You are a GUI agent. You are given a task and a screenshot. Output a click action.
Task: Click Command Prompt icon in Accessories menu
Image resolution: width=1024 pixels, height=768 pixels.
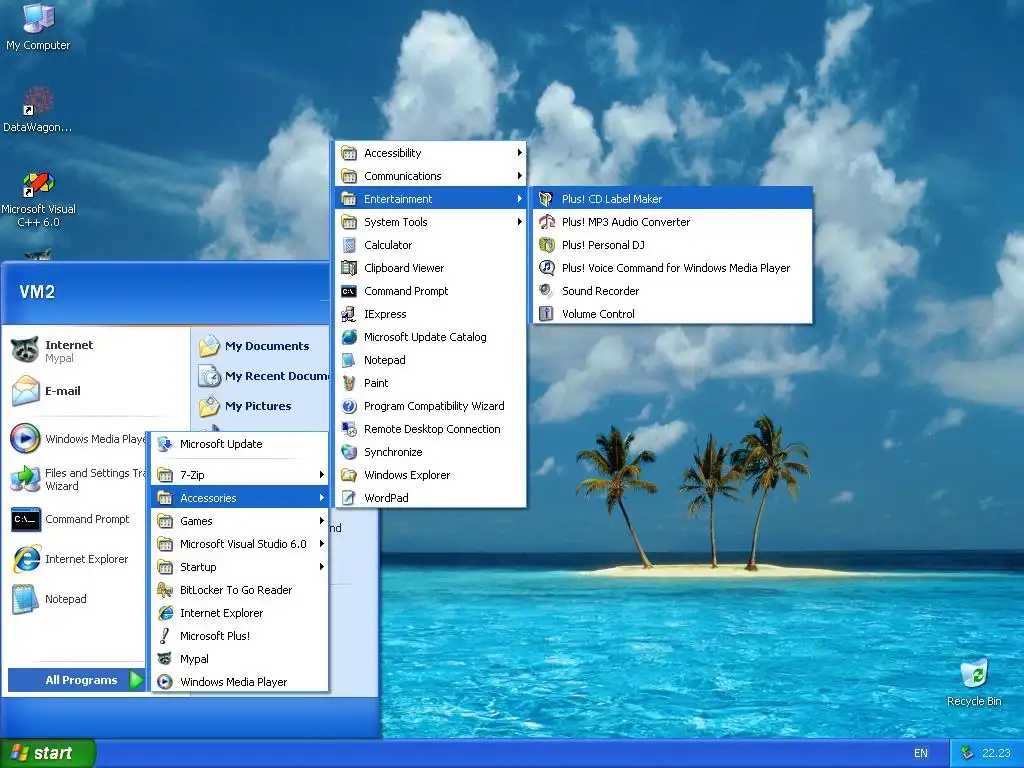point(349,291)
